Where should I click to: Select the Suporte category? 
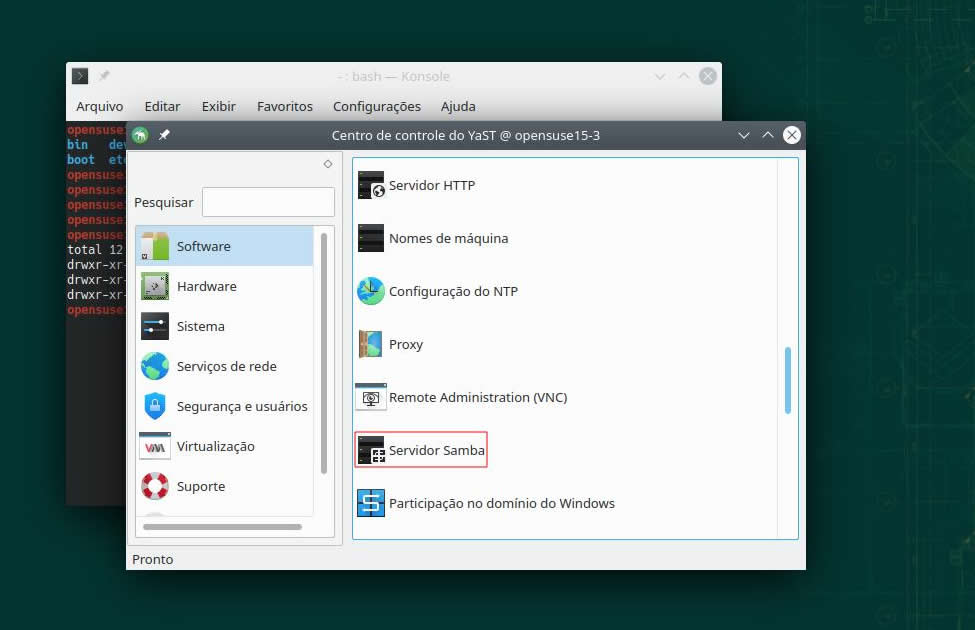click(200, 486)
